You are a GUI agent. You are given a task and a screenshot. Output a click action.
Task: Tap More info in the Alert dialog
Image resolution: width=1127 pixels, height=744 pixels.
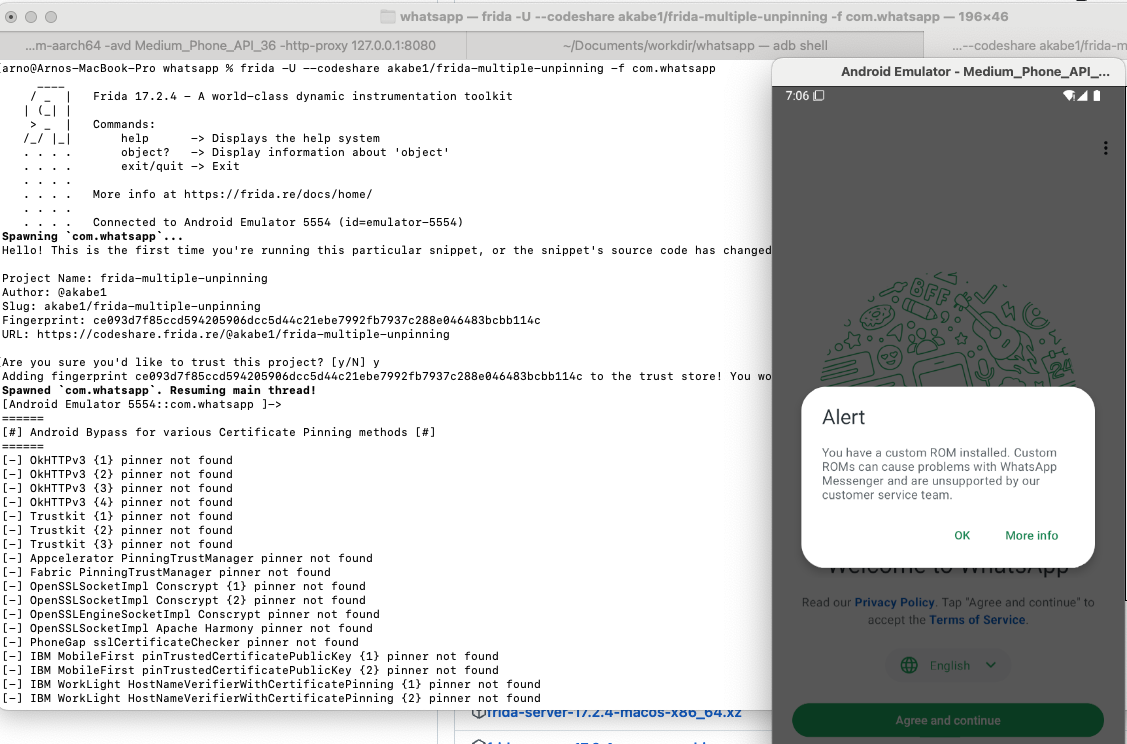(x=1031, y=536)
